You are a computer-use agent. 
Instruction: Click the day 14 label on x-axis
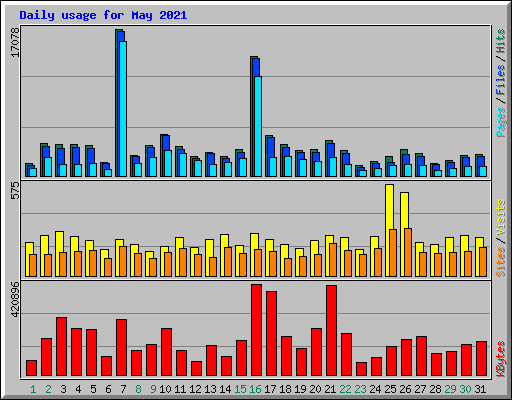click(x=225, y=389)
